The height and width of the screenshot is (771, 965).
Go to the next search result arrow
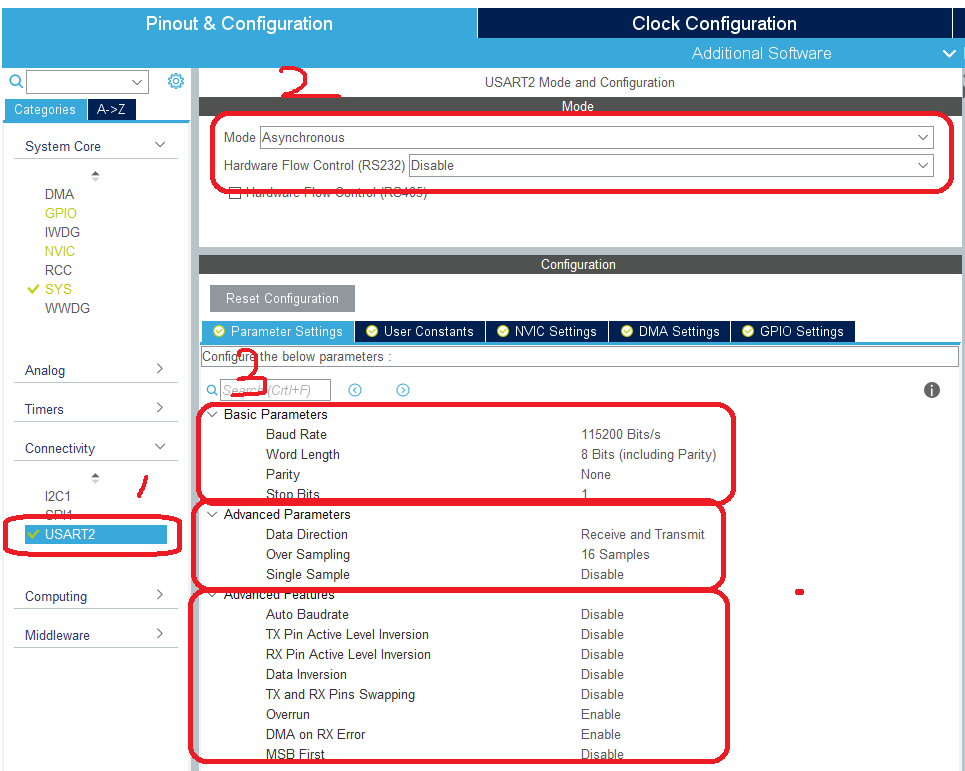[402, 389]
